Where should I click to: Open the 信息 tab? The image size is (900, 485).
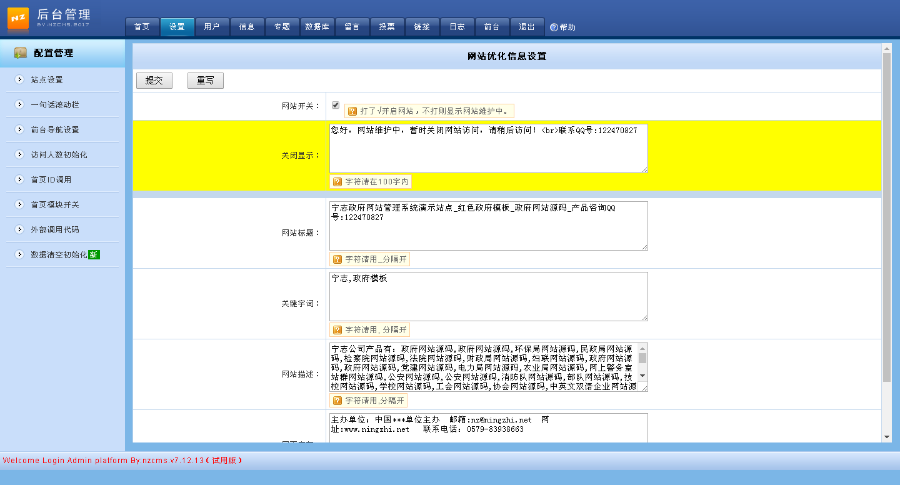tap(247, 27)
